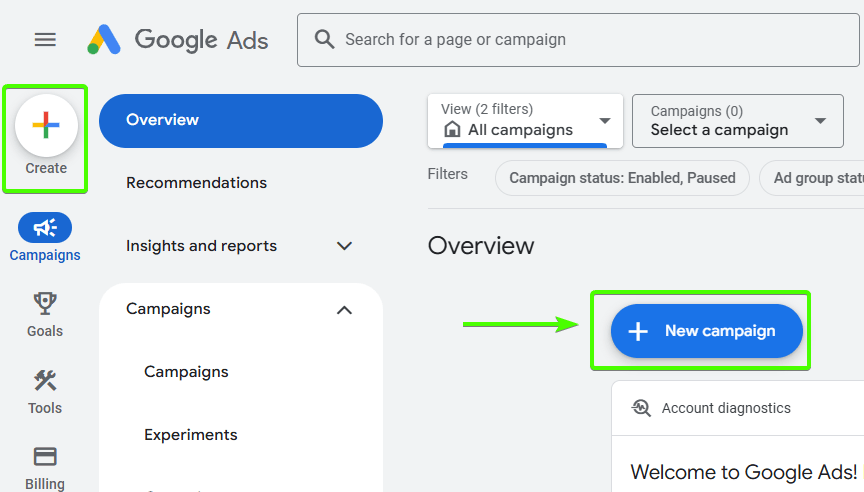This screenshot has height=492, width=864.
Task: Open Campaigns megaphone icon in sidebar
Action: point(45,228)
